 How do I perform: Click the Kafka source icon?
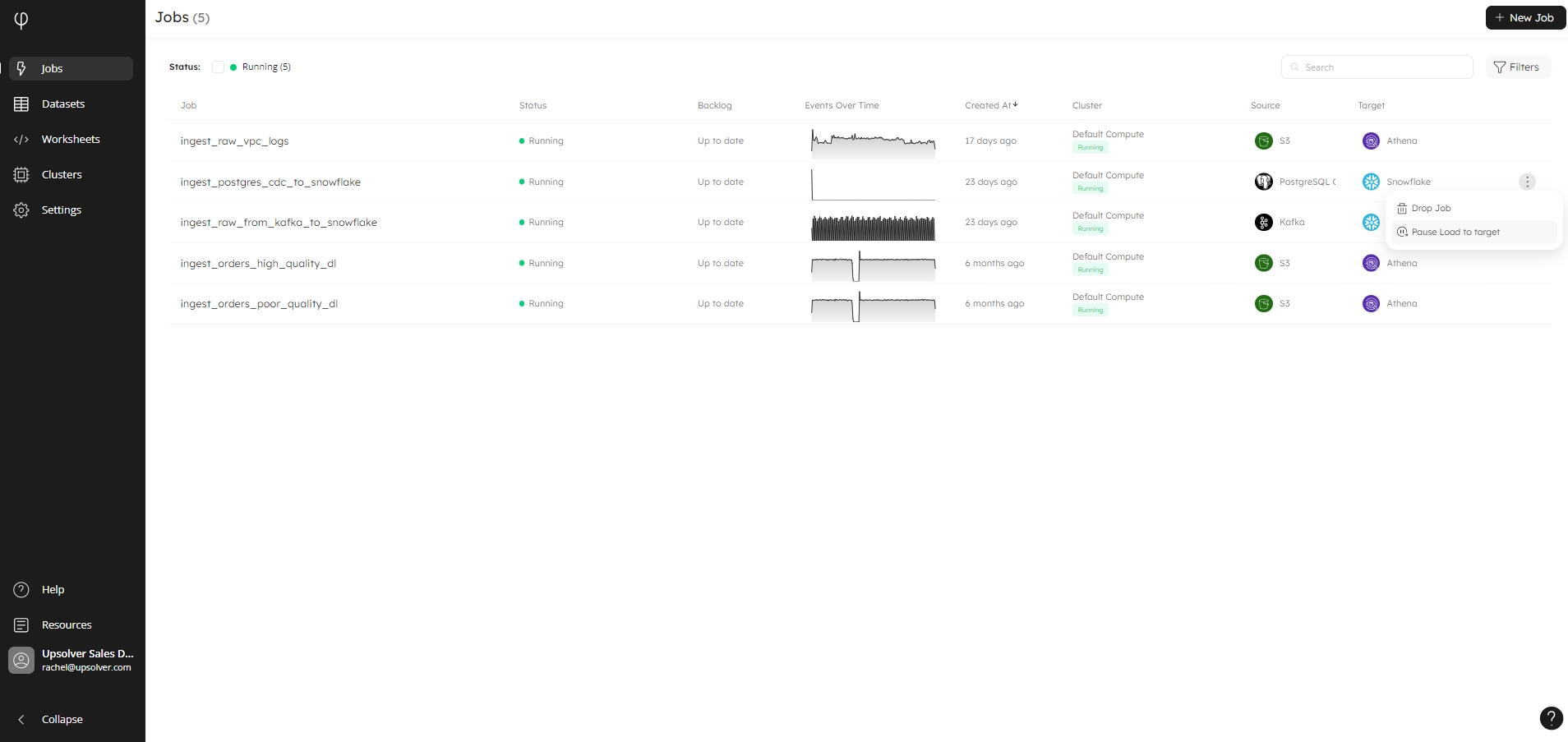click(1264, 223)
